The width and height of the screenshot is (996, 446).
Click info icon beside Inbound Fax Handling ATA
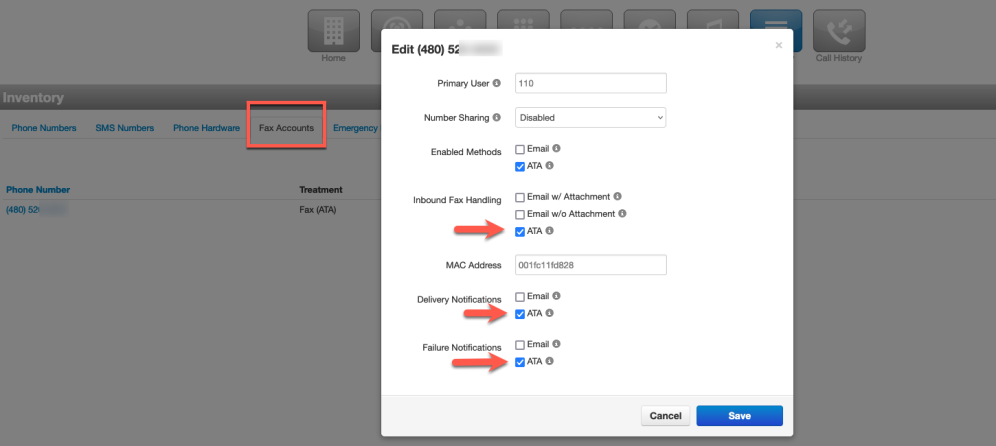549,231
